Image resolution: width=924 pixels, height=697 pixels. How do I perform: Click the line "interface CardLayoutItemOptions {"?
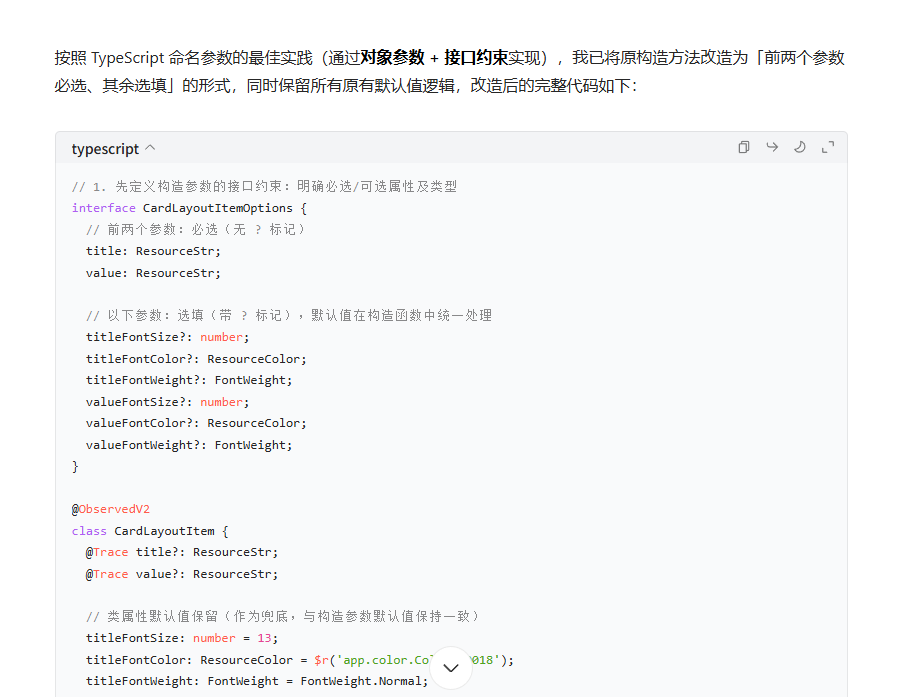(x=189, y=208)
